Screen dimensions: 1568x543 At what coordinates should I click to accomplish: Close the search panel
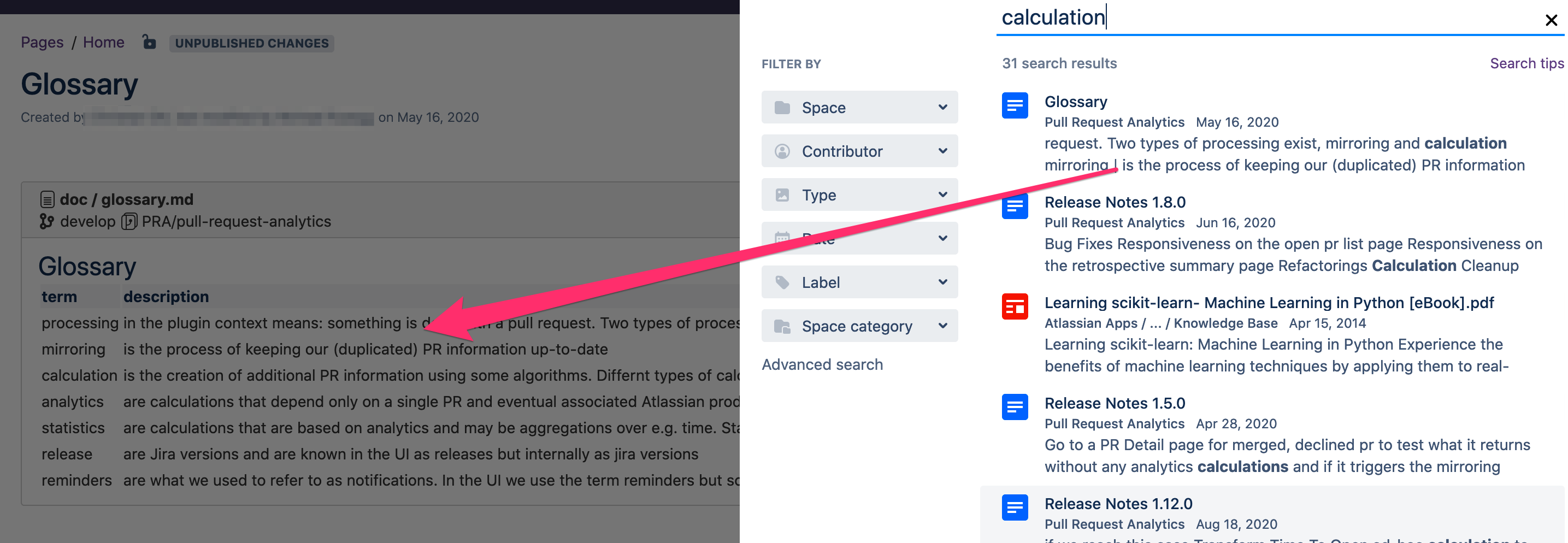click(x=1551, y=21)
